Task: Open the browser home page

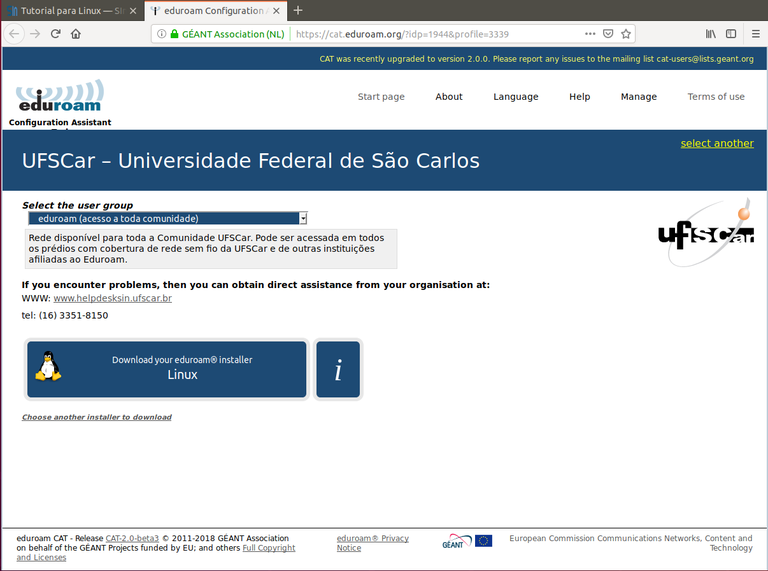Action: tap(76, 34)
